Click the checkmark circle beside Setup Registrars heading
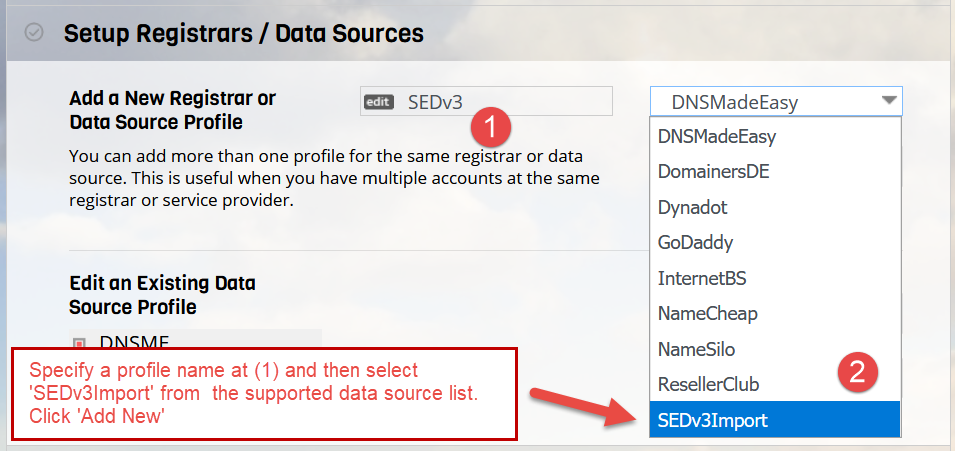 (x=33, y=32)
